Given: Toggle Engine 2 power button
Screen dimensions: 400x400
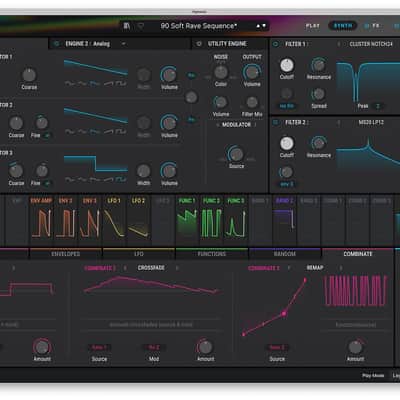Looking at the screenshot, I should pos(56,44).
